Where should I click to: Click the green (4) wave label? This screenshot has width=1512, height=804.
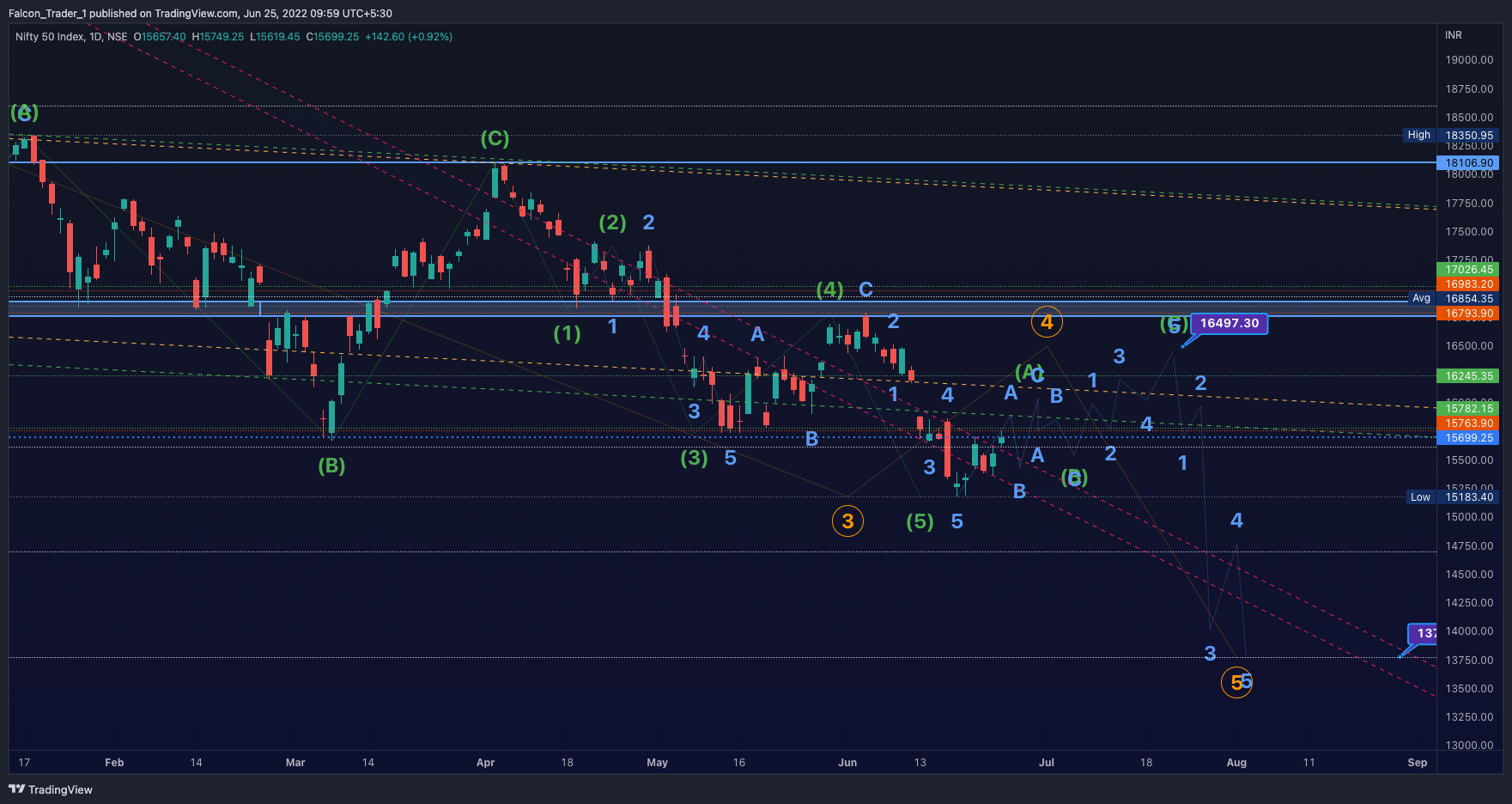(x=829, y=289)
